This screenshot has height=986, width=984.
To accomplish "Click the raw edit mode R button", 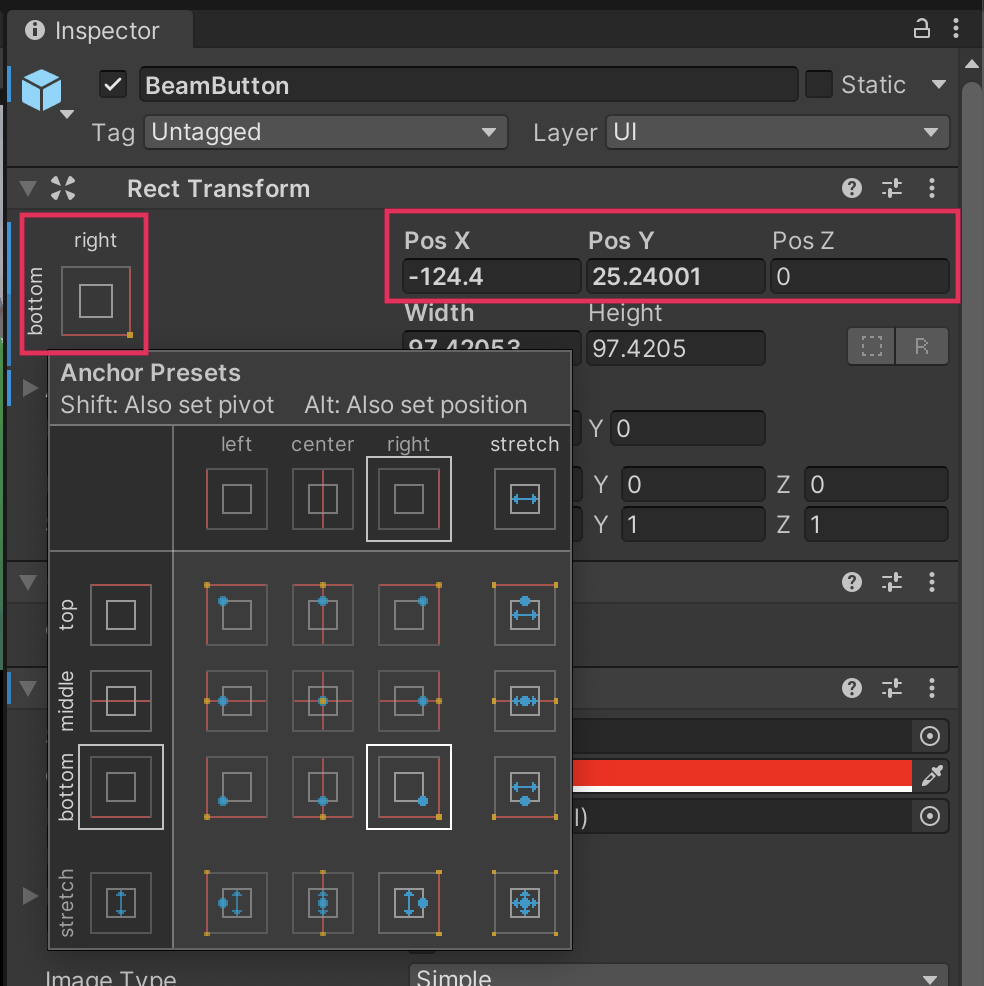I will tap(922, 347).
